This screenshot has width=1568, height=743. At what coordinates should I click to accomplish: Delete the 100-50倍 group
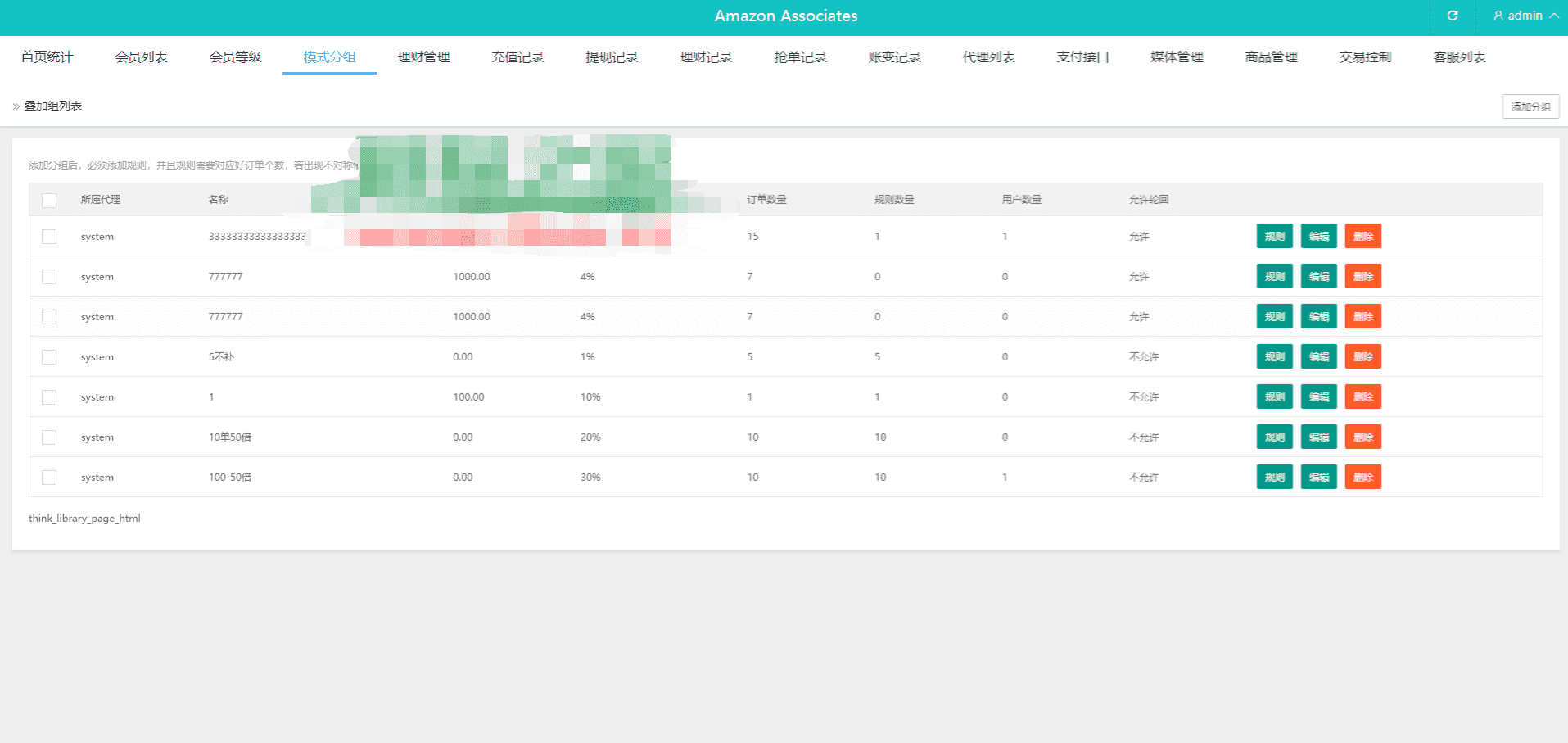(1362, 477)
